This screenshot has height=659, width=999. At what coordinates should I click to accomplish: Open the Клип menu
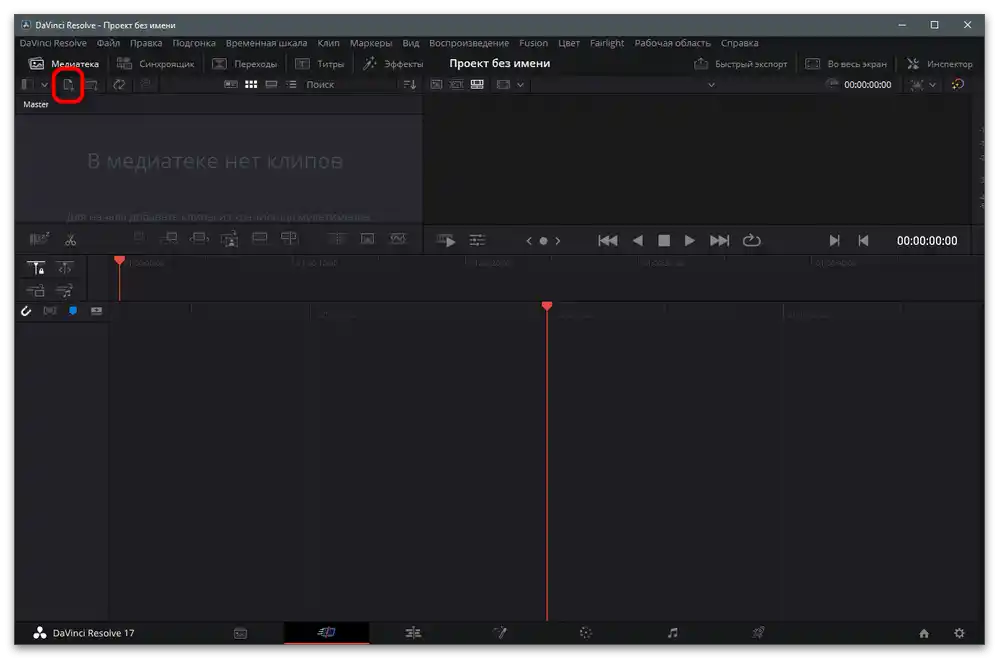(x=328, y=43)
